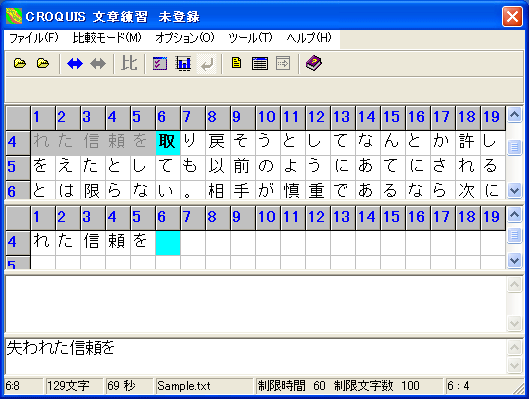
Task: Click the 許 cell in upper grid row 4
Action: point(468,143)
